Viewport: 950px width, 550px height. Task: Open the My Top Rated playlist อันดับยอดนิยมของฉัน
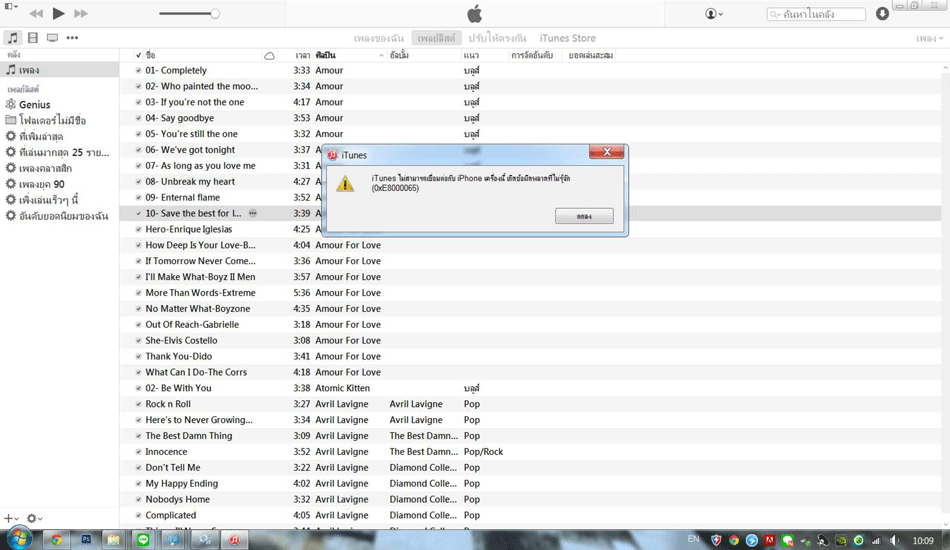(59, 216)
